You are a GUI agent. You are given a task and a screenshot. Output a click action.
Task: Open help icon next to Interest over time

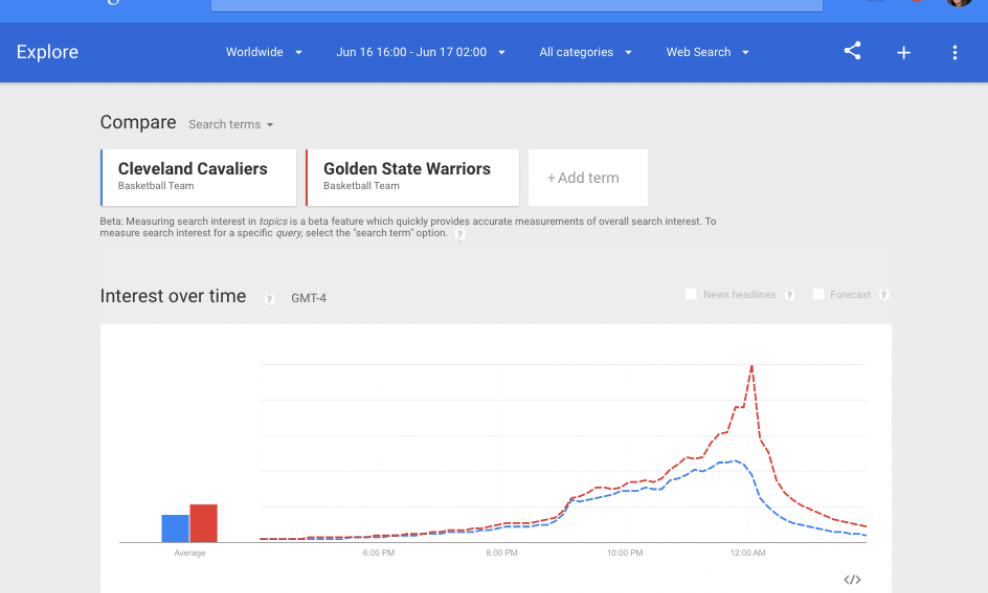tap(269, 299)
